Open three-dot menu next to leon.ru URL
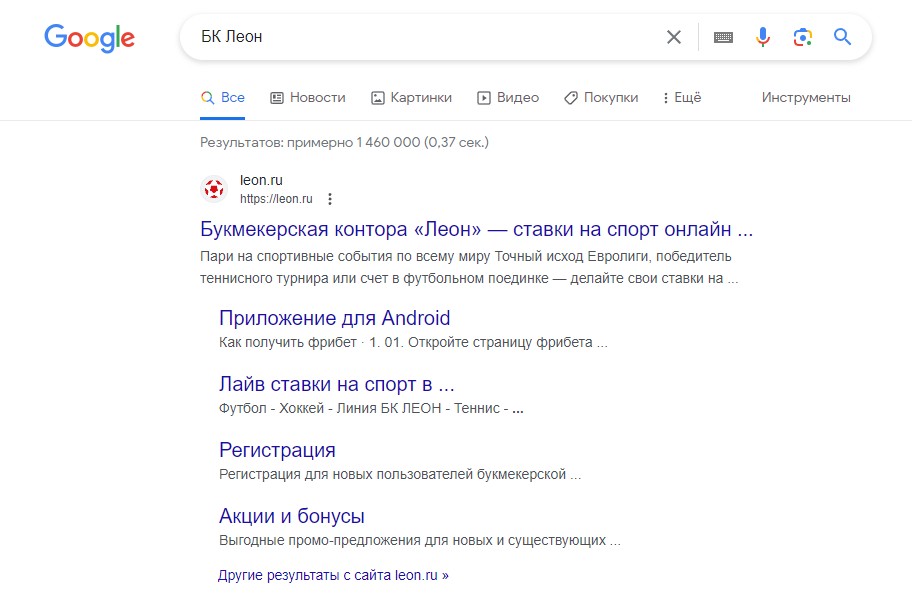Viewport: 912px width, 604px height. click(x=330, y=199)
